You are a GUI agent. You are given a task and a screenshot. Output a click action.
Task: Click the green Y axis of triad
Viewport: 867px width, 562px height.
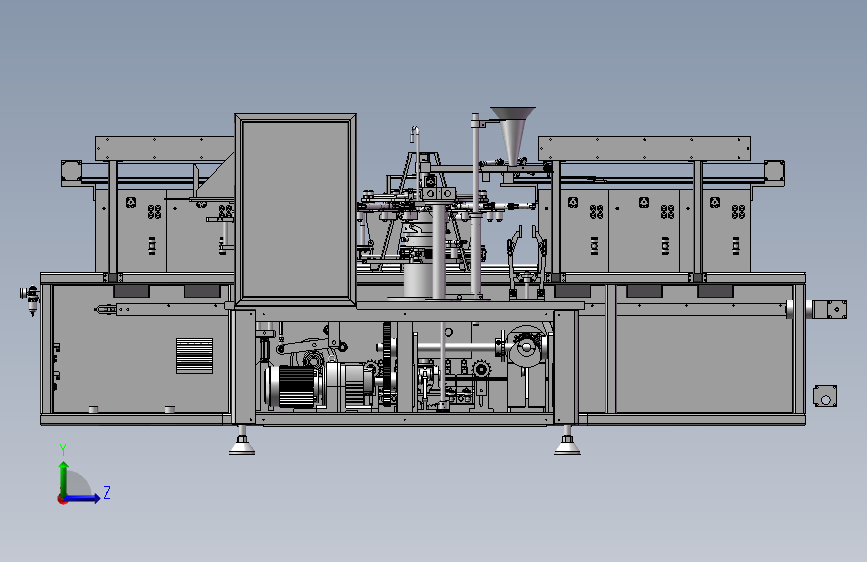pyautogui.click(x=64, y=479)
